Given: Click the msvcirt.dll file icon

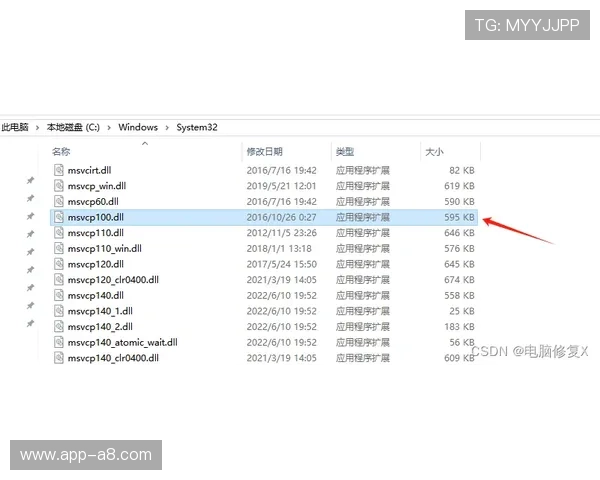Looking at the screenshot, I should click(59, 170).
